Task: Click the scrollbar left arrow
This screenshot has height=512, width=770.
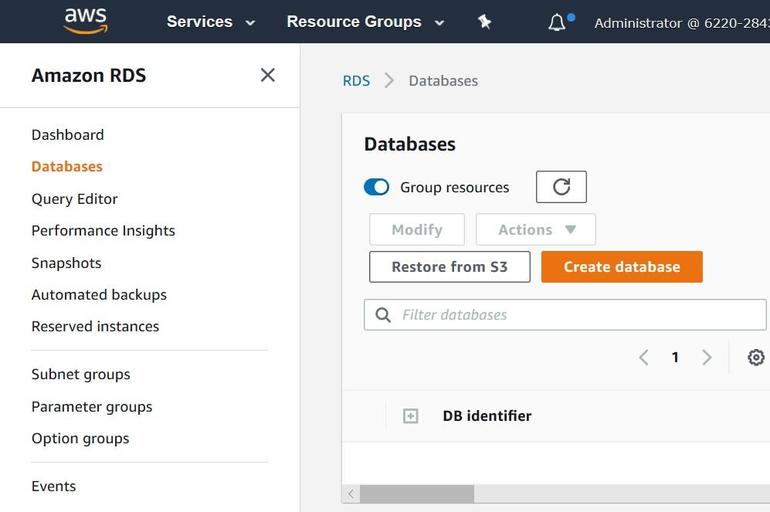Action: click(x=351, y=493)
